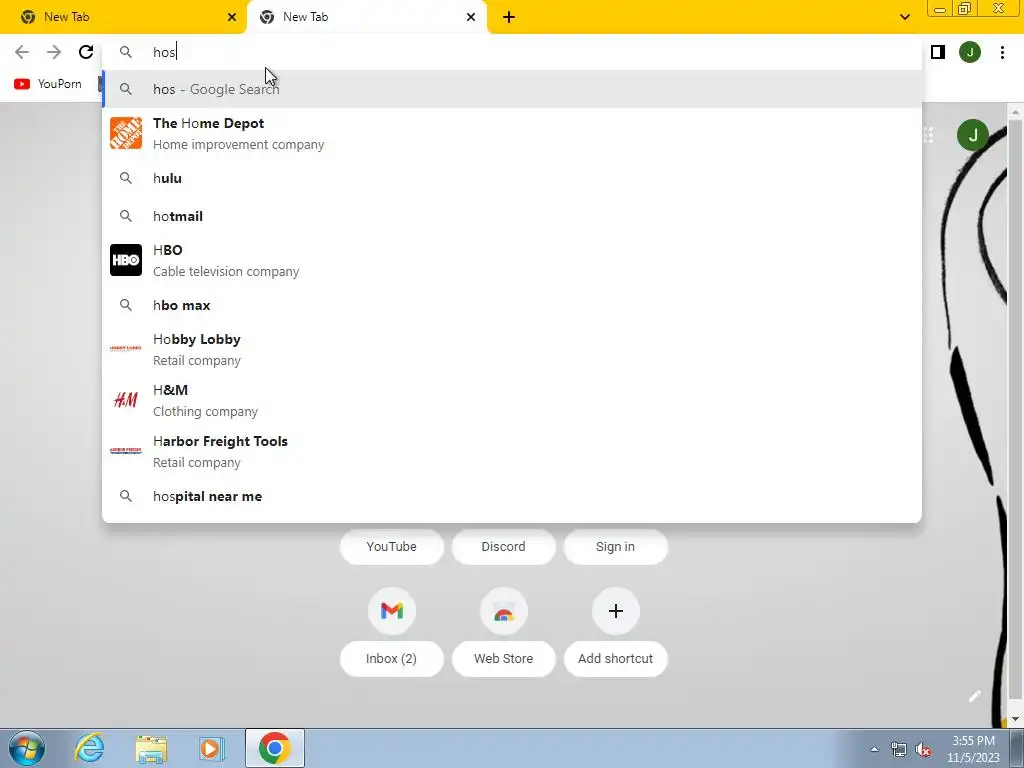The image size is (1024, 768).
Task: Pick the 'hbo max' suggestion
Action: 512,305
